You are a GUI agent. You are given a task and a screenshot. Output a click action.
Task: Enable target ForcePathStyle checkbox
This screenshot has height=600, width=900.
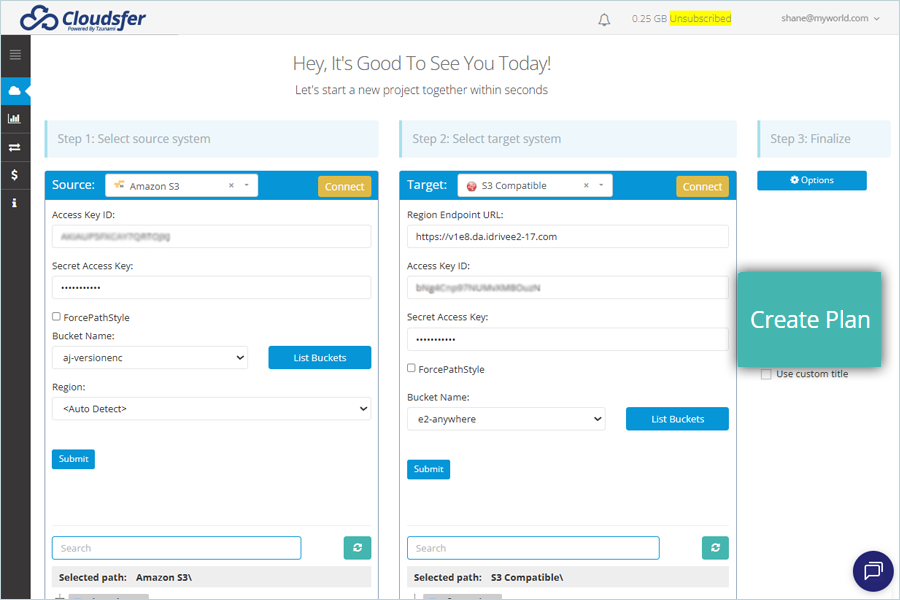point(411,368)
